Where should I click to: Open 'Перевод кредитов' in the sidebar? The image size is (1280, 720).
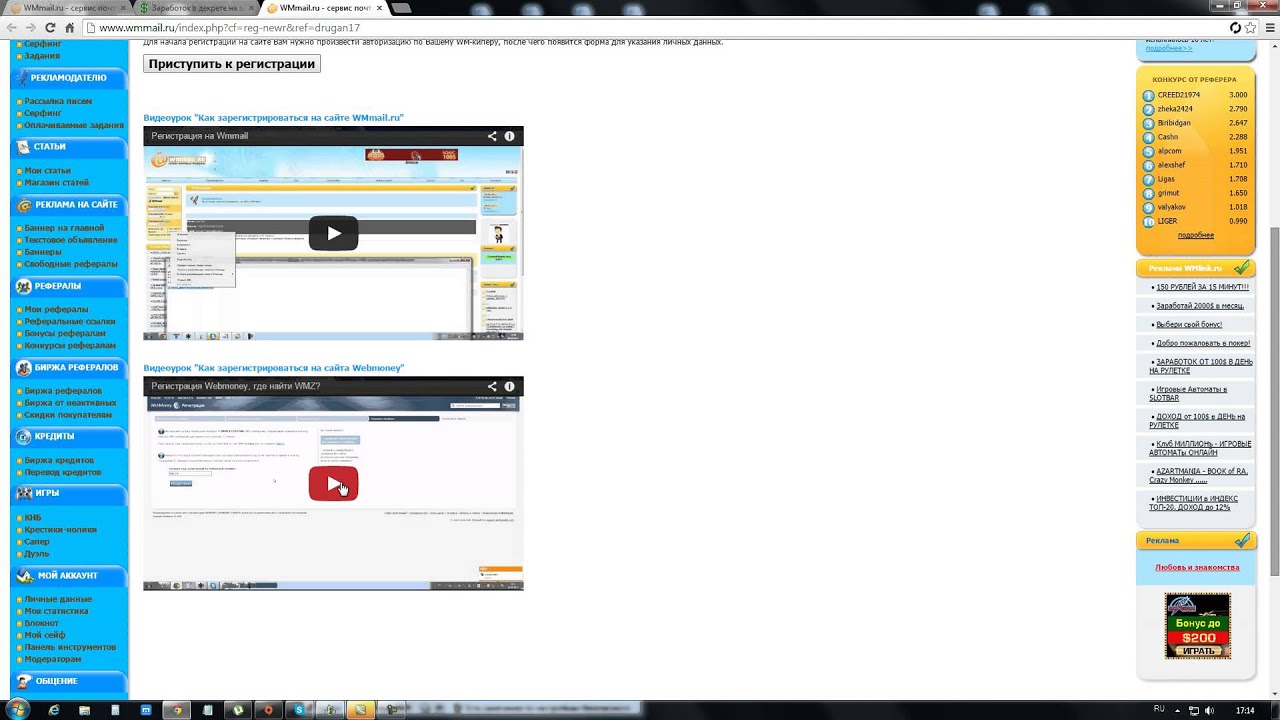tap(62, 472)
